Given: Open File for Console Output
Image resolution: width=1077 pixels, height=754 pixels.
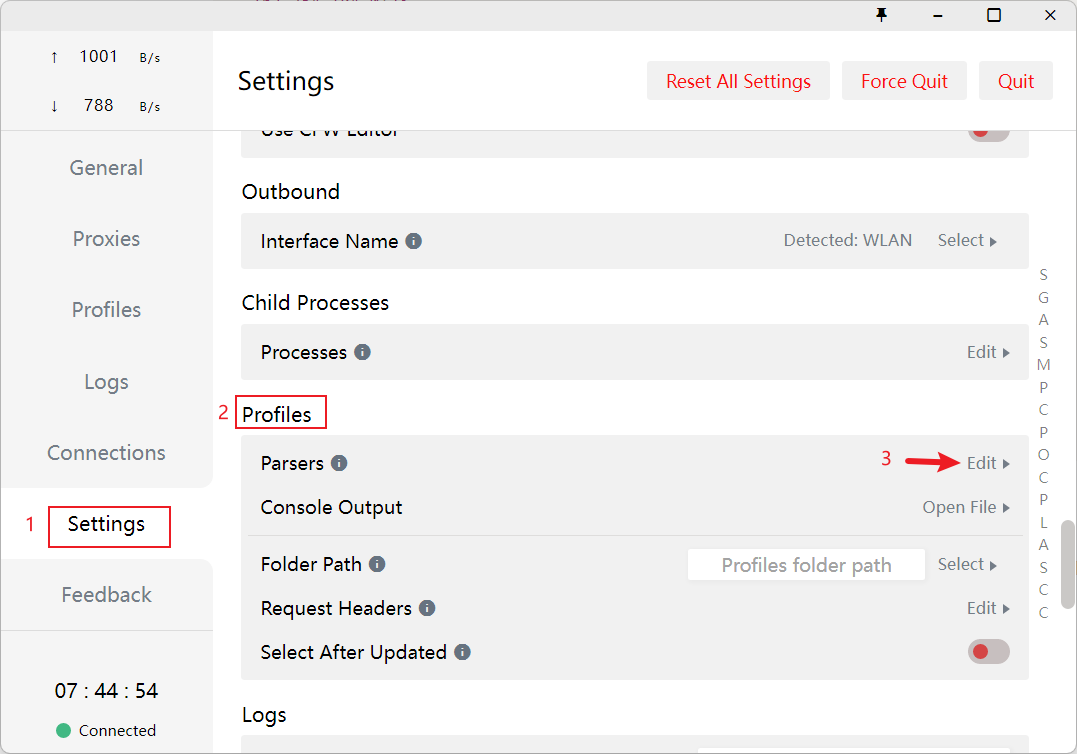Looking at the screenshot, I should click(966, 507).
